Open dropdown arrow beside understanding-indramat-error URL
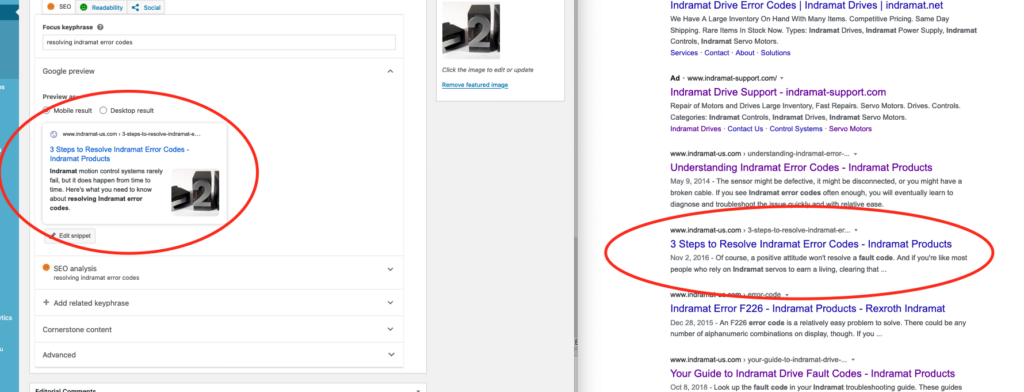This screenshot has width=1024, height=392. click(856, 154)
